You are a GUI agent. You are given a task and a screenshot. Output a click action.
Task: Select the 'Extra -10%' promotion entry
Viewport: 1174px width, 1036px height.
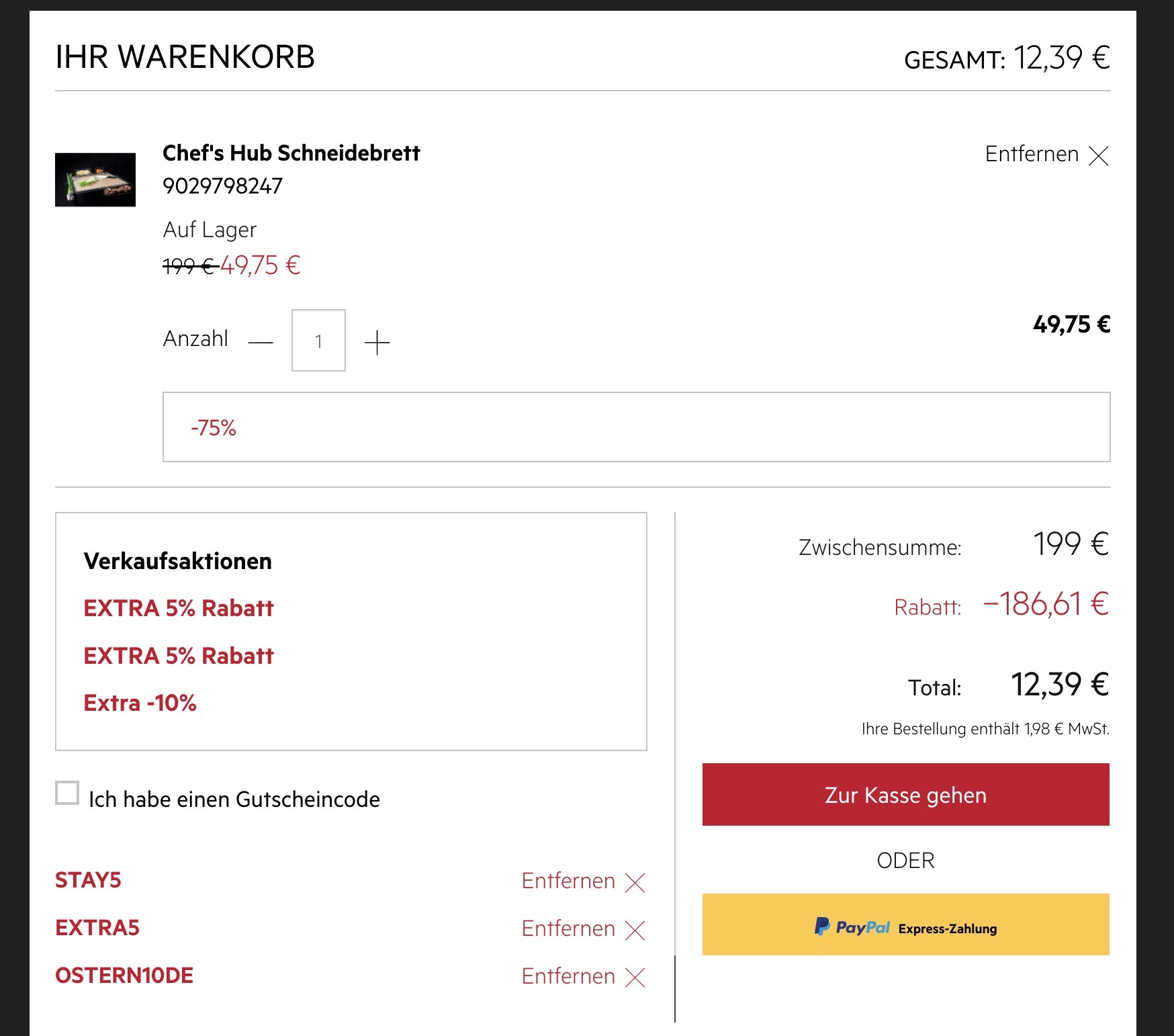tap(140, 703)
